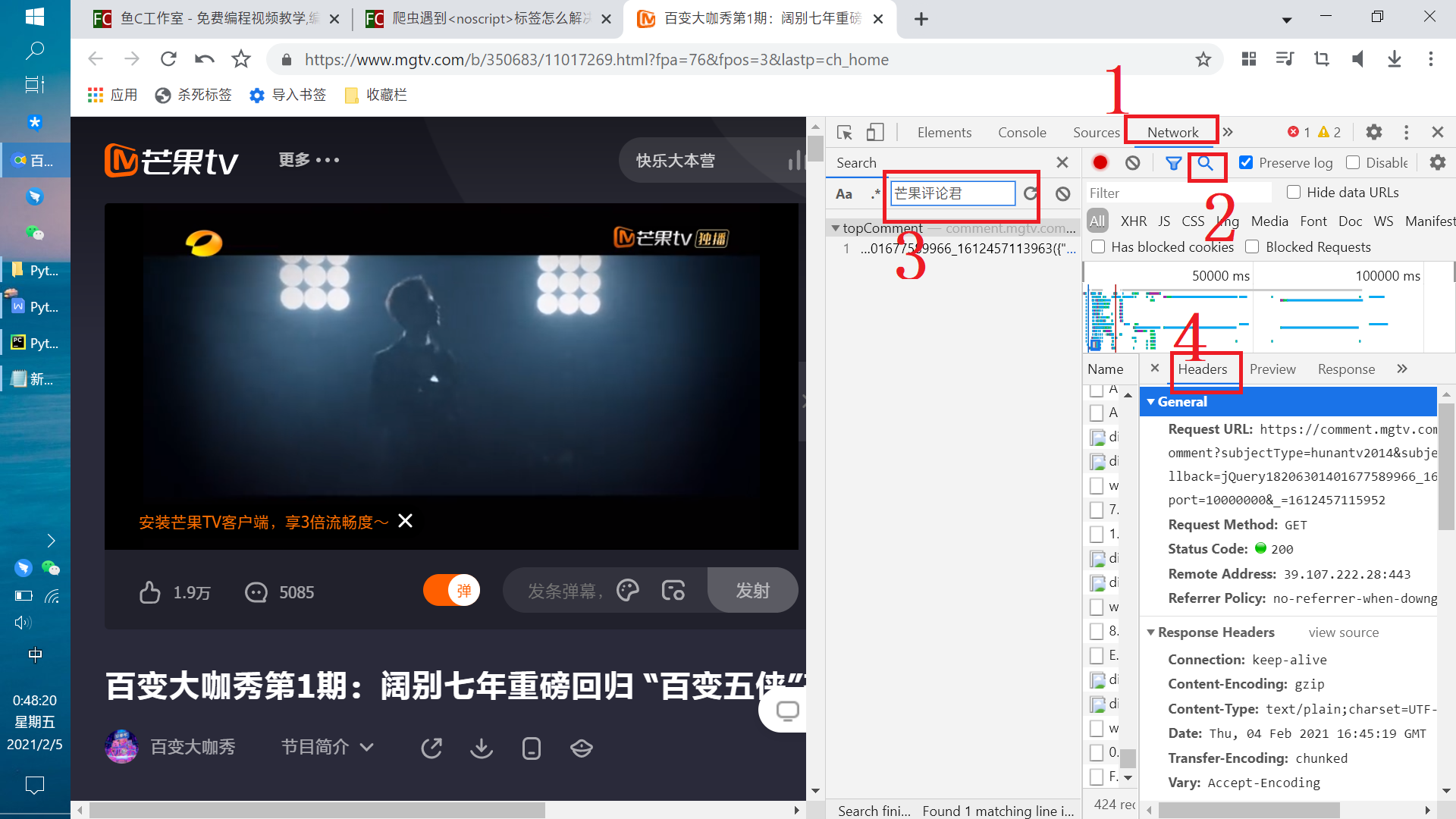This screenshot has width=1456, height=819.
Task: Click the undo-close-tab arrow icon
Action: pyautogui.click(x=205, y=59)
